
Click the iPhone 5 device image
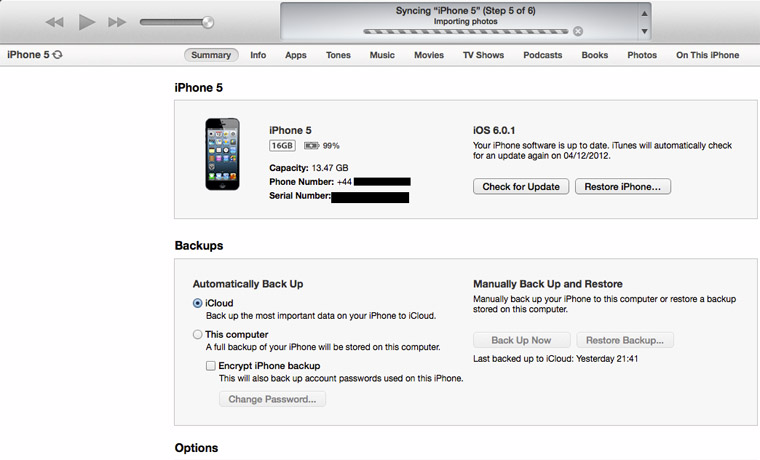coord(222,154)
